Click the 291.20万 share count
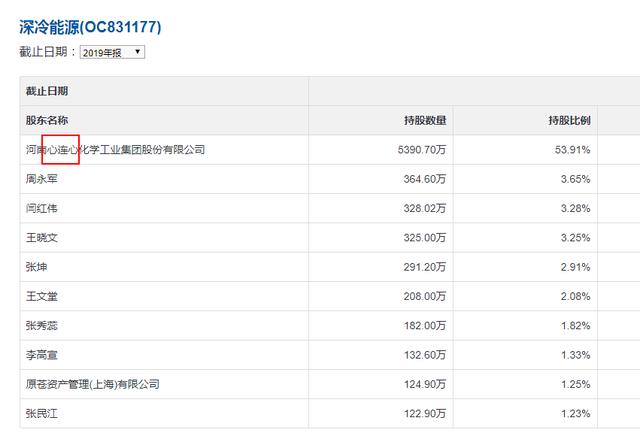This screenshot has height=445, width=640. click(424, 267)
